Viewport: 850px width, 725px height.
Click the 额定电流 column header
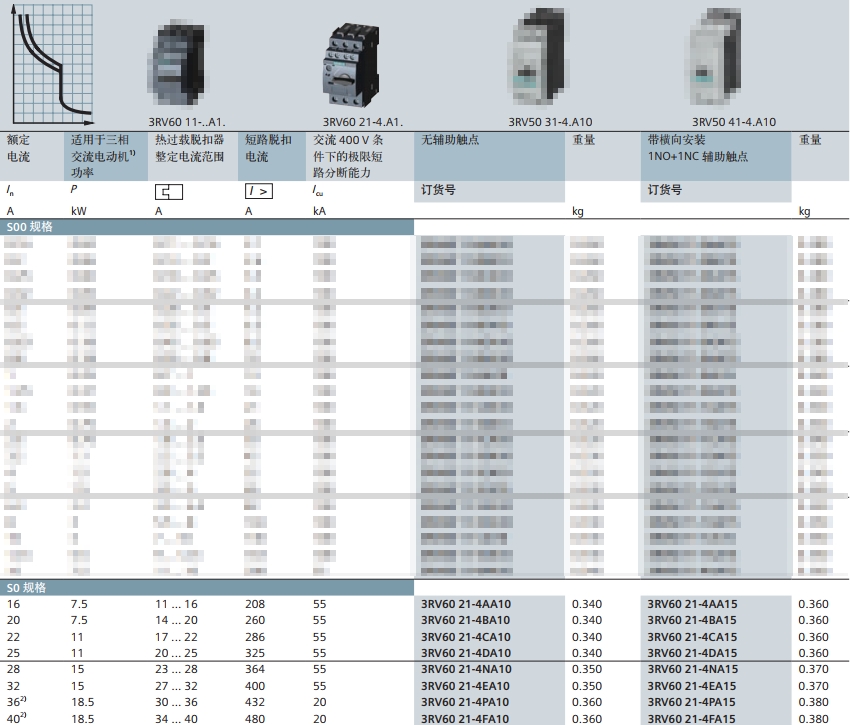[x=18, y=148]
